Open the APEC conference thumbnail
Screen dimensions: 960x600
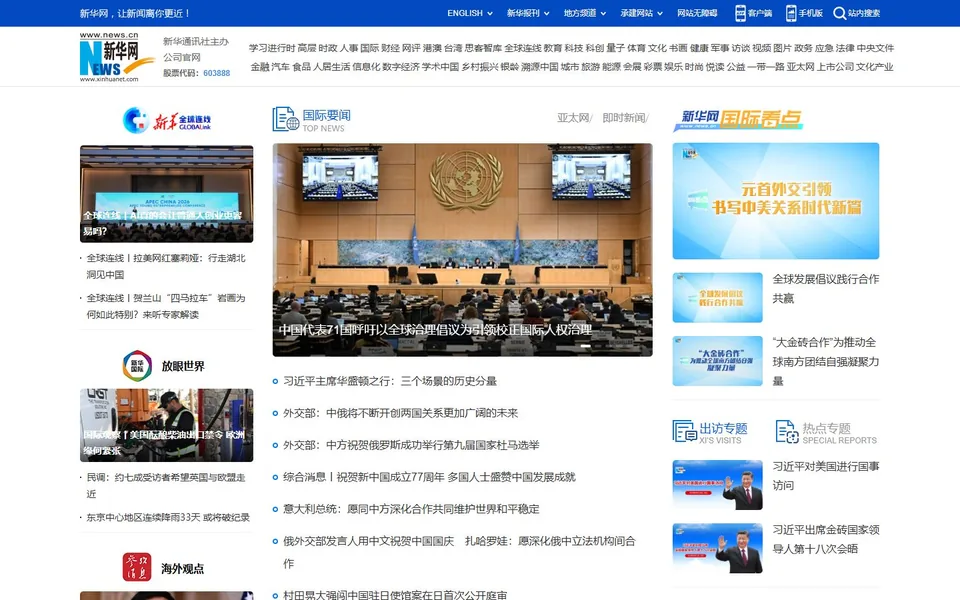point(167,193)
